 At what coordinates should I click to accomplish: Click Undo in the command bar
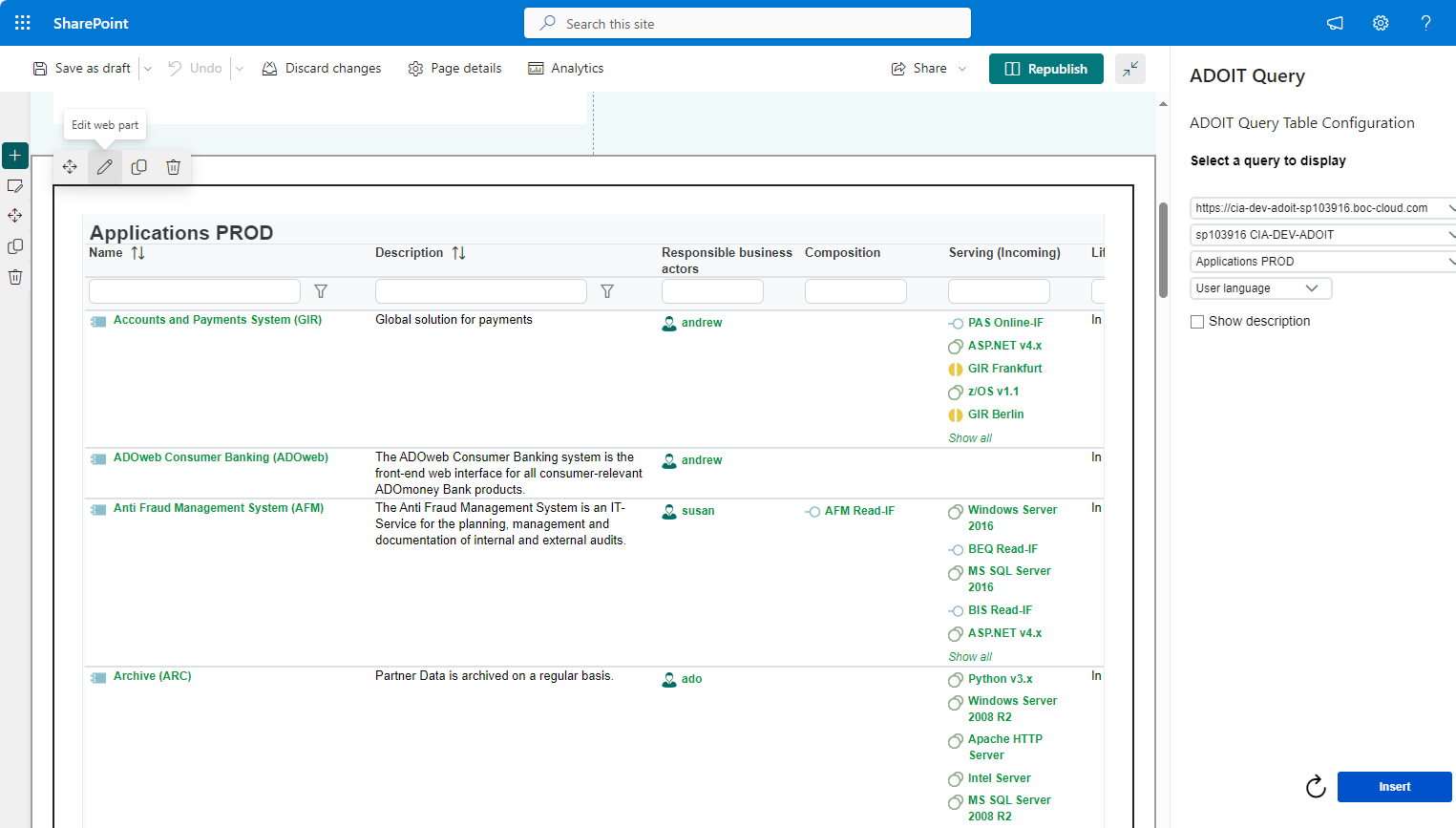(x=195, y=69)
